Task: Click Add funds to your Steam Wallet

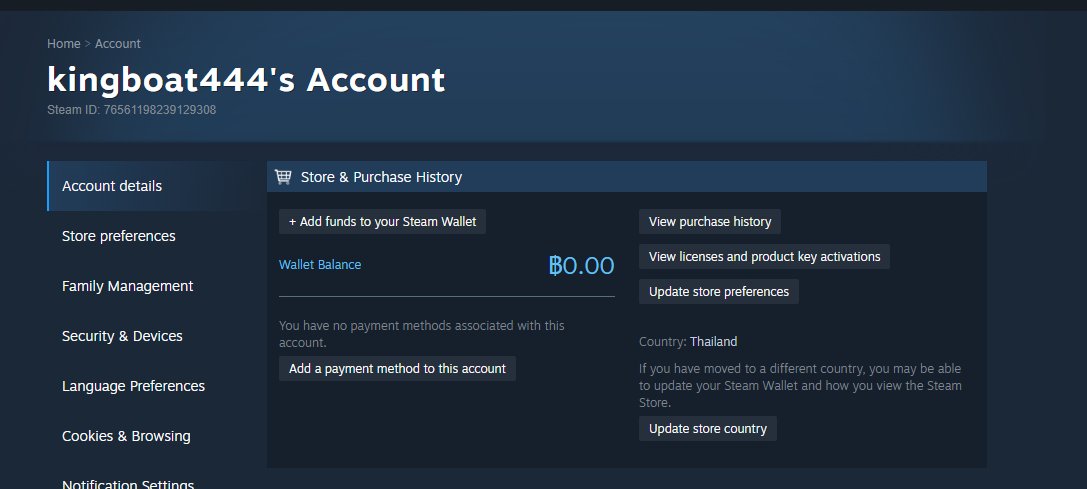Action: click(x=382, y=222)
